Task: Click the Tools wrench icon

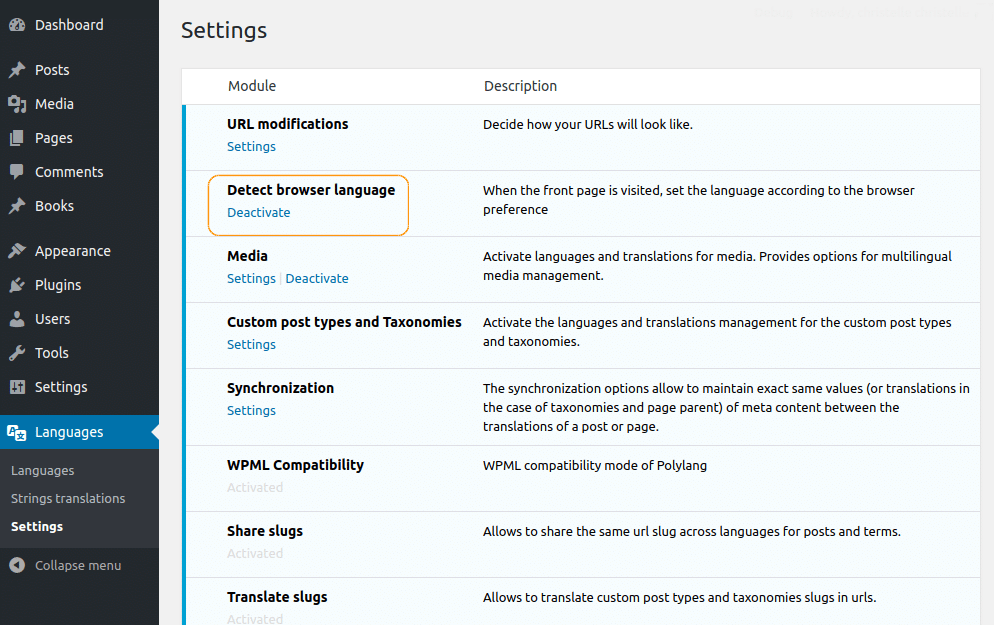Action: [17, 353]
